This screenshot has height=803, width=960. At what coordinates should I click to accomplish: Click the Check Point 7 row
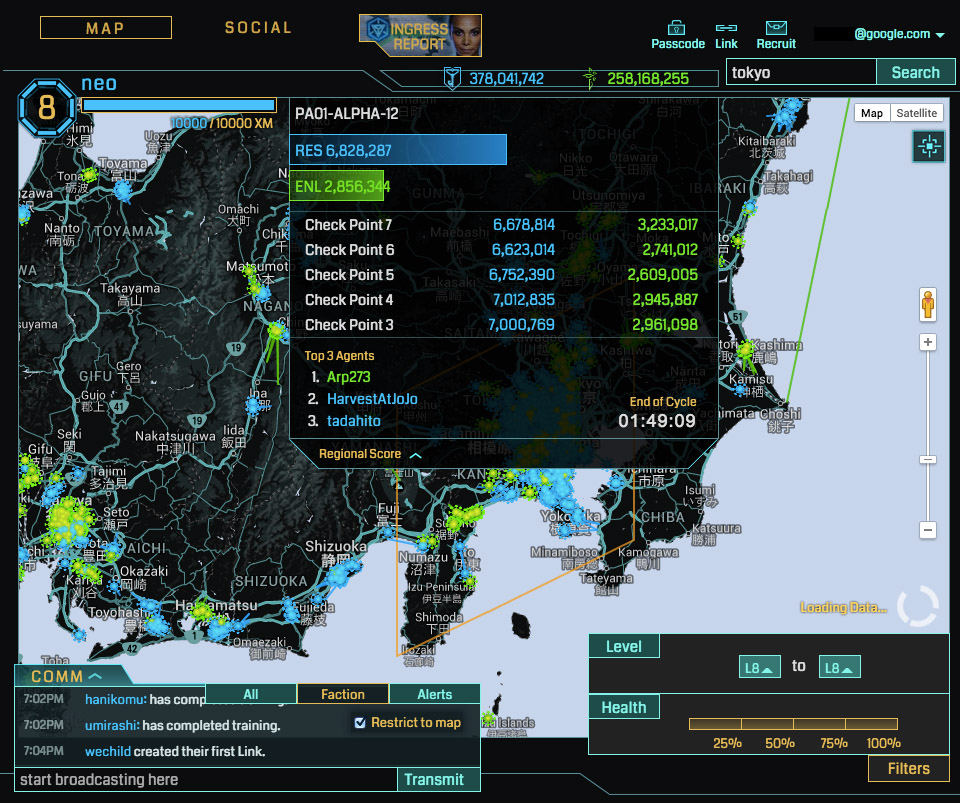[501, 225]
